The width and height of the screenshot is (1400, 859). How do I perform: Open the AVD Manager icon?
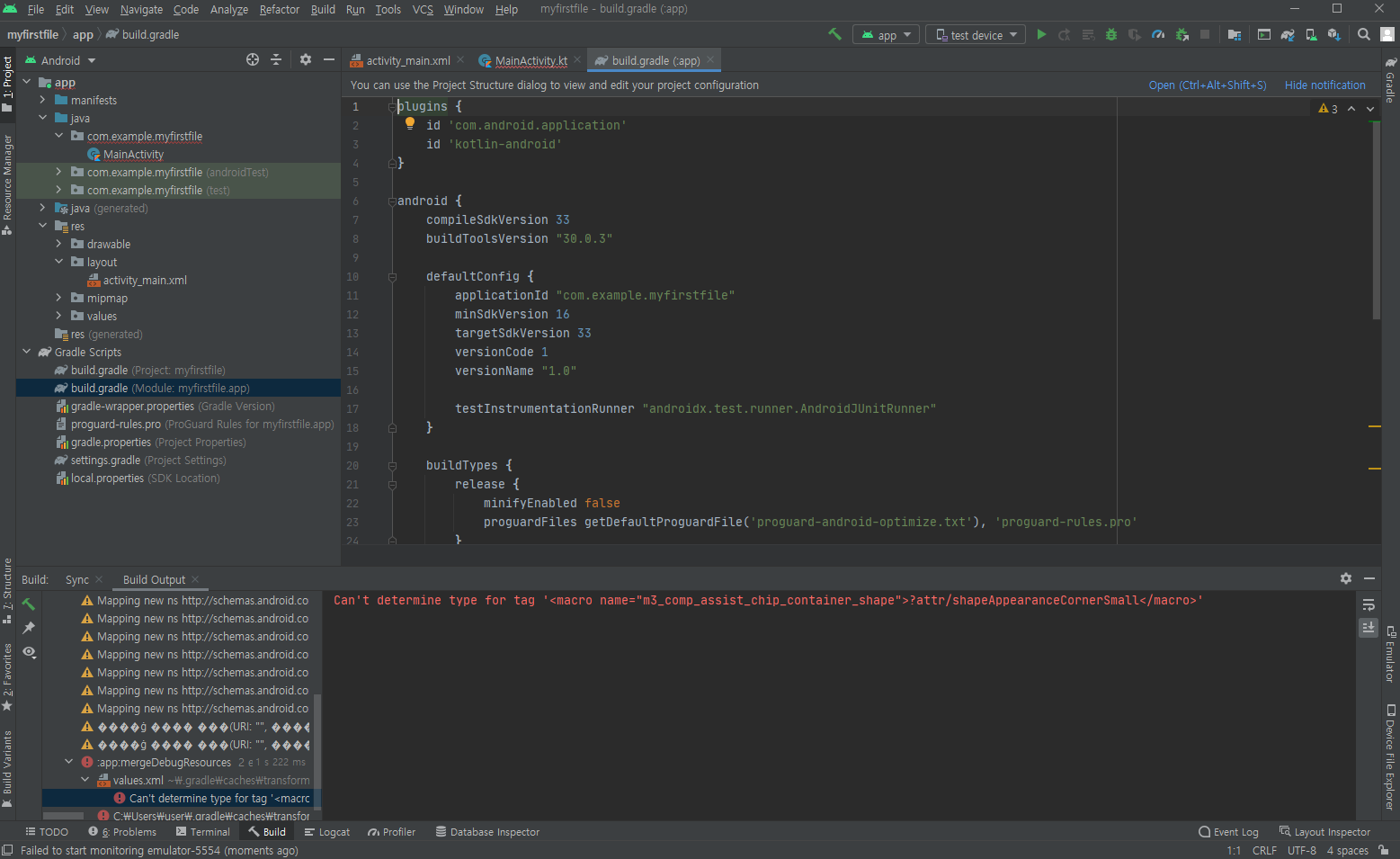coord(1311,34)
